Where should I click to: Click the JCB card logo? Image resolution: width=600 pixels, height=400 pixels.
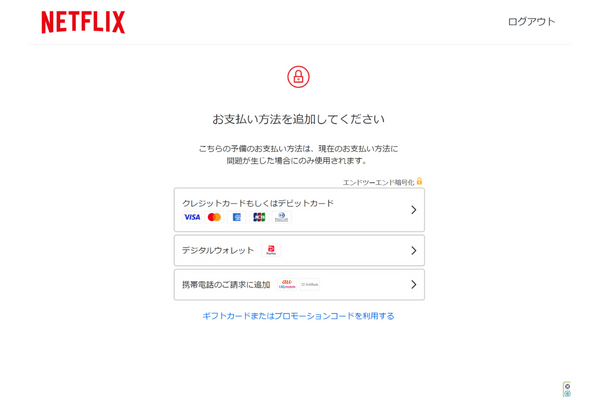(x=259, y=217)
